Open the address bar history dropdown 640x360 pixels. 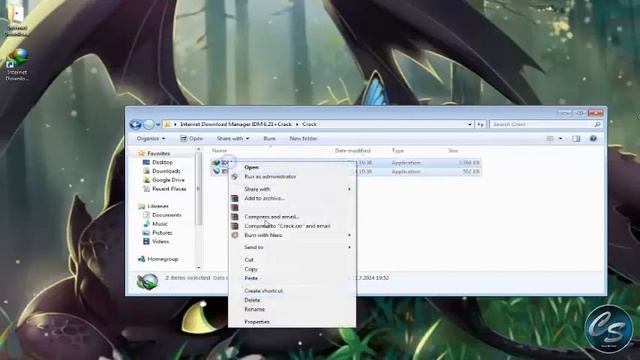coord(469,124)
